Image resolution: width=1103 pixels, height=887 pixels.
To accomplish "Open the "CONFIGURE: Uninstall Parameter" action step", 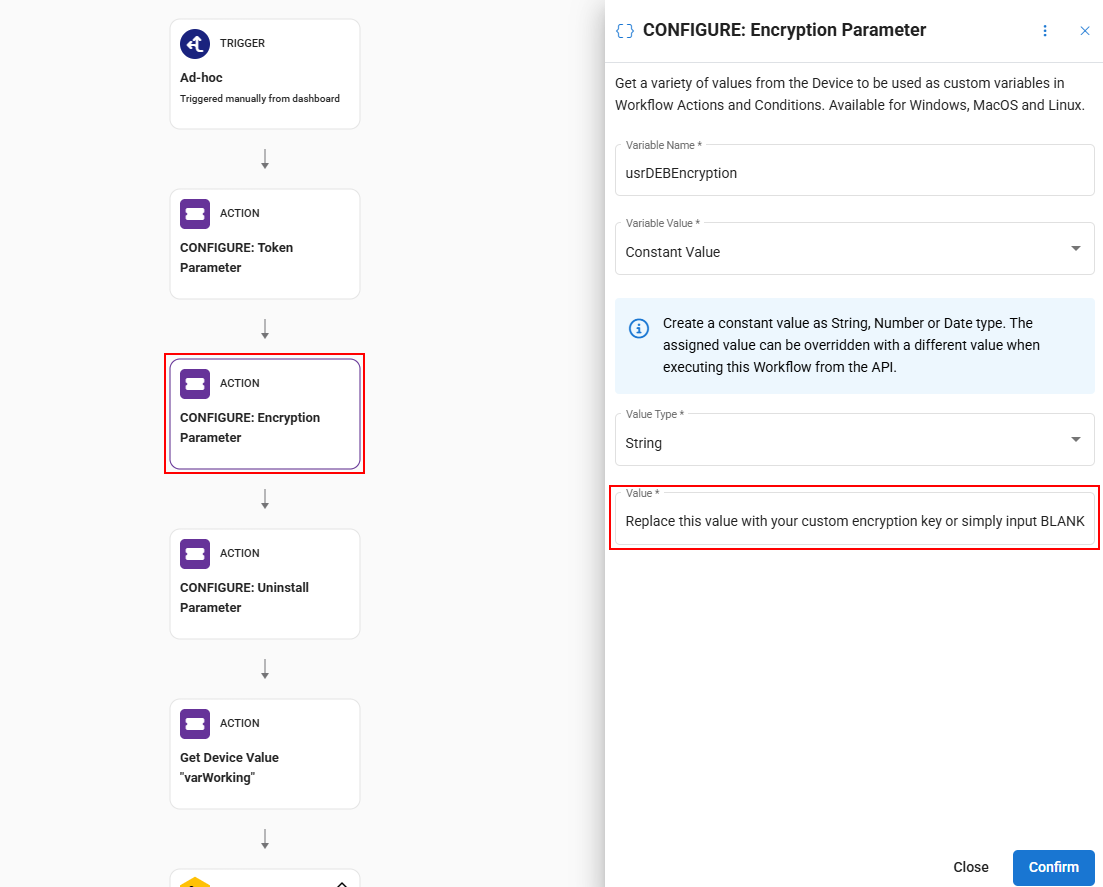I will [265, 584].
